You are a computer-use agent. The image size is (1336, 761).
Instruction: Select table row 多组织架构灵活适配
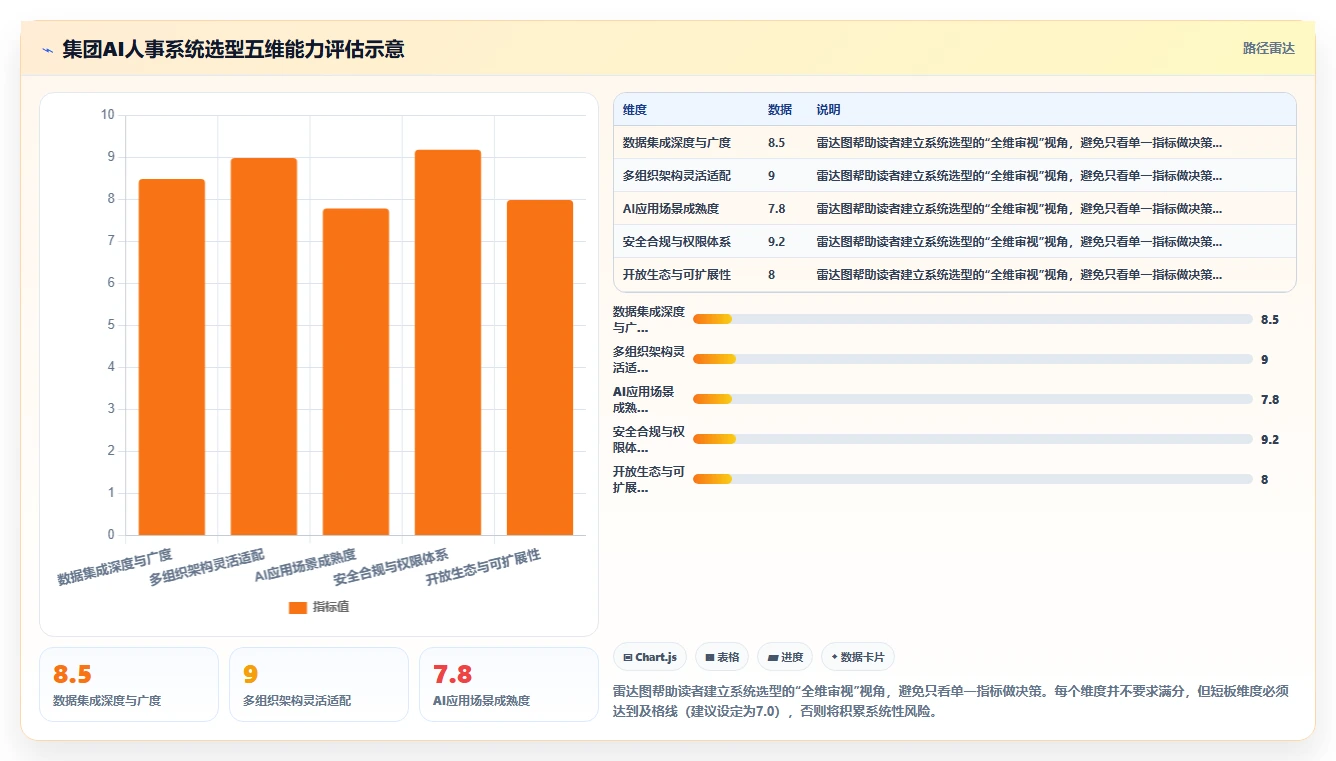tap(955, 176)
